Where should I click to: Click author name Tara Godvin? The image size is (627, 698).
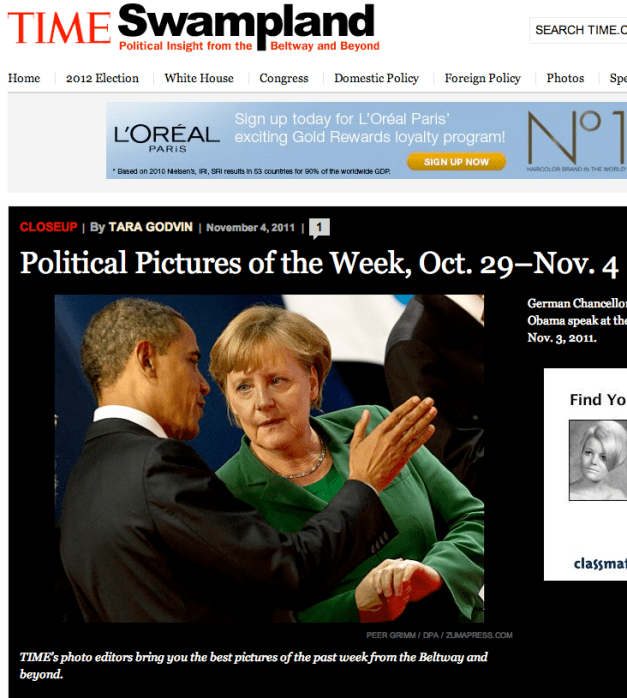click(x=151, y=227)
